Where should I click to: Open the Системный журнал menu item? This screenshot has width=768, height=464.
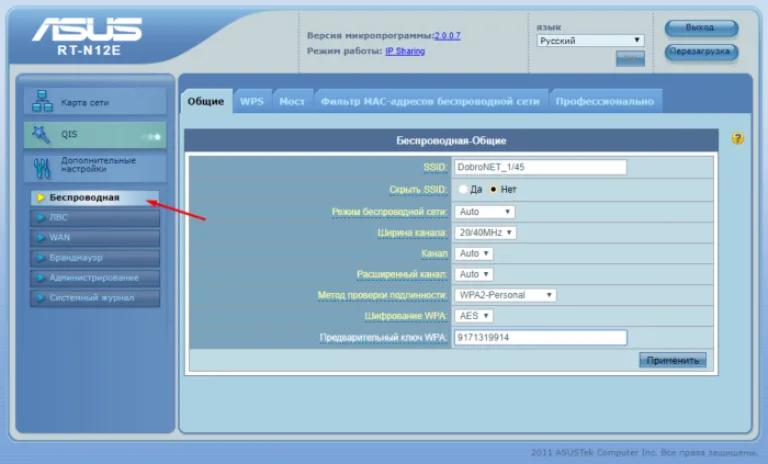[95, 298]
